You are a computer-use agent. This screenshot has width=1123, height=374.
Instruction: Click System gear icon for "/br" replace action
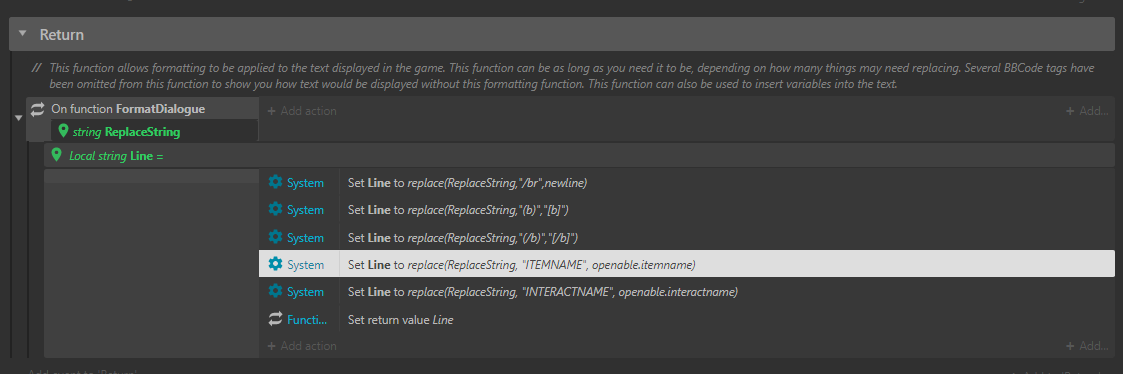275,183
